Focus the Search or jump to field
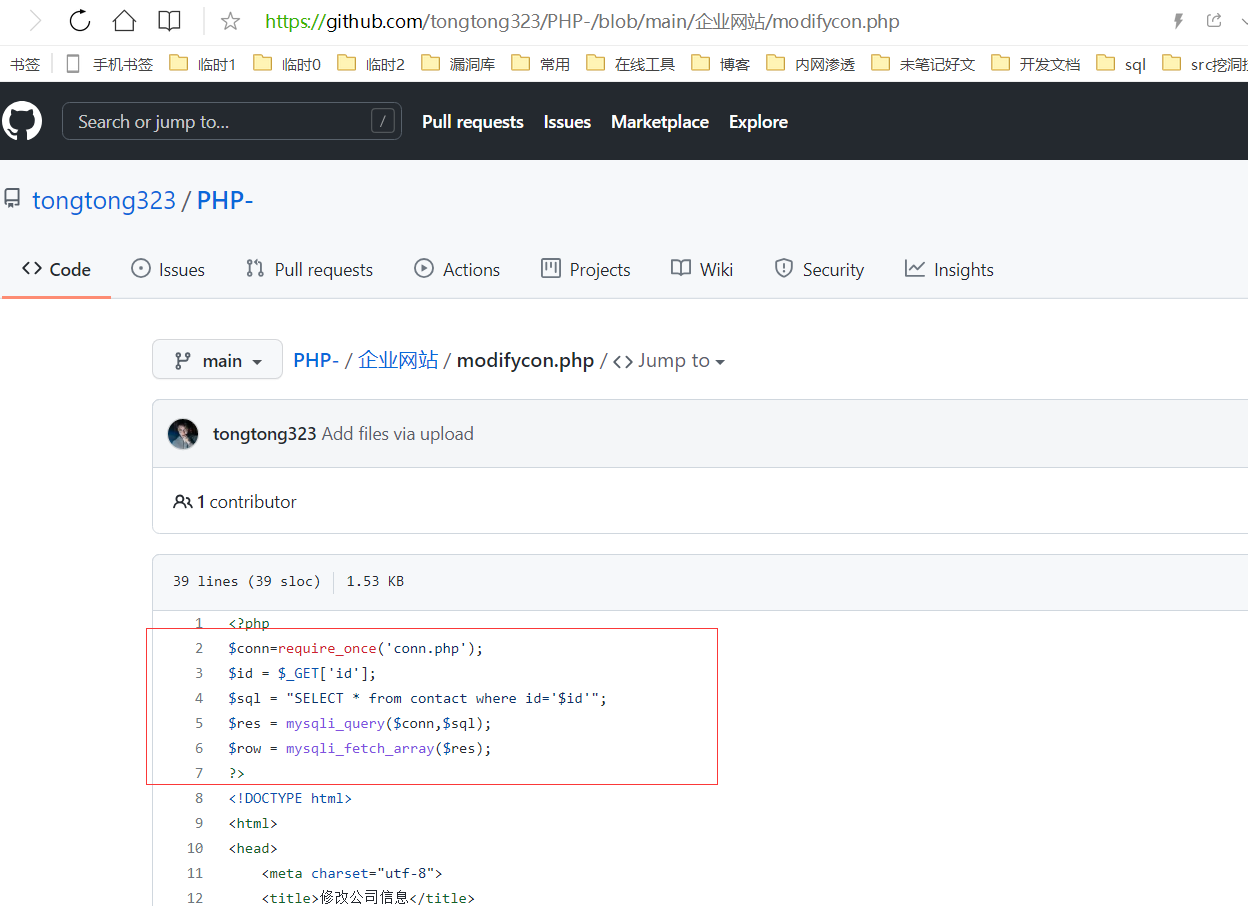The height and width of the screenshot is (906, 1248). click(x=232, y=121)
